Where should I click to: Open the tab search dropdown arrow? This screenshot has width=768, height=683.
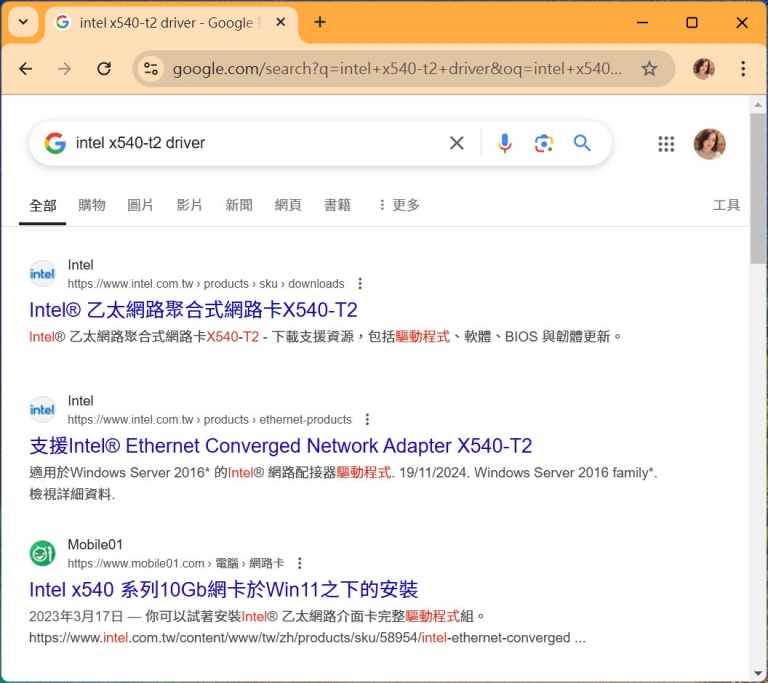[x=23, y=22]
